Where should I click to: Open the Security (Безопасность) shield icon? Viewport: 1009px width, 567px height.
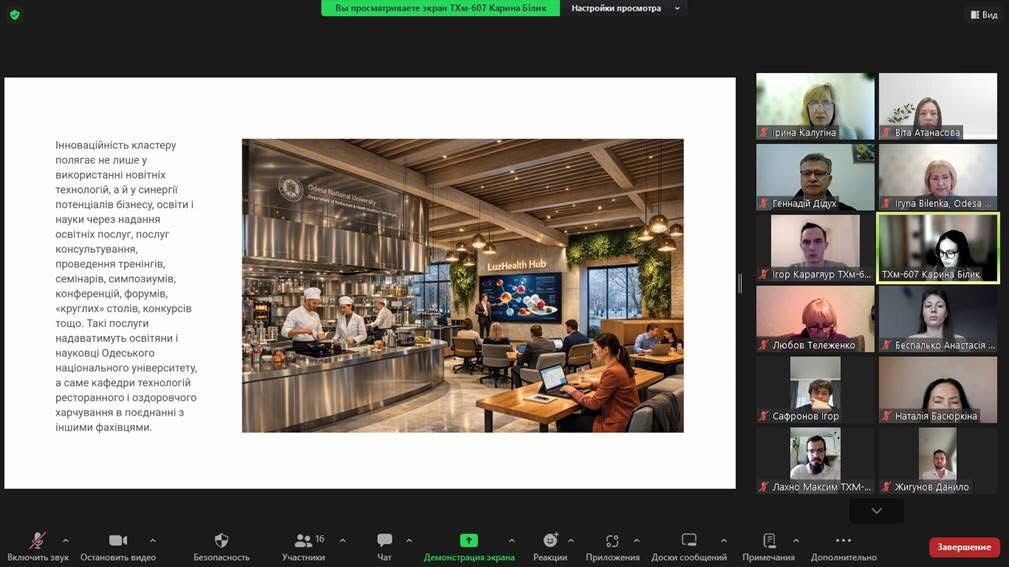click(221, 541)
